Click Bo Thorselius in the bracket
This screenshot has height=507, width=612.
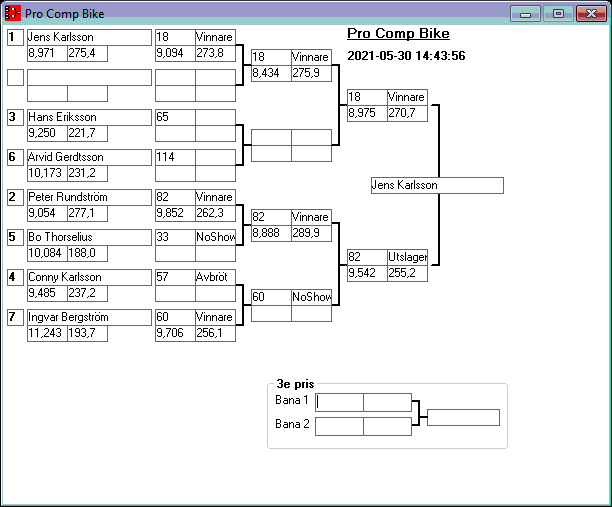88,237
